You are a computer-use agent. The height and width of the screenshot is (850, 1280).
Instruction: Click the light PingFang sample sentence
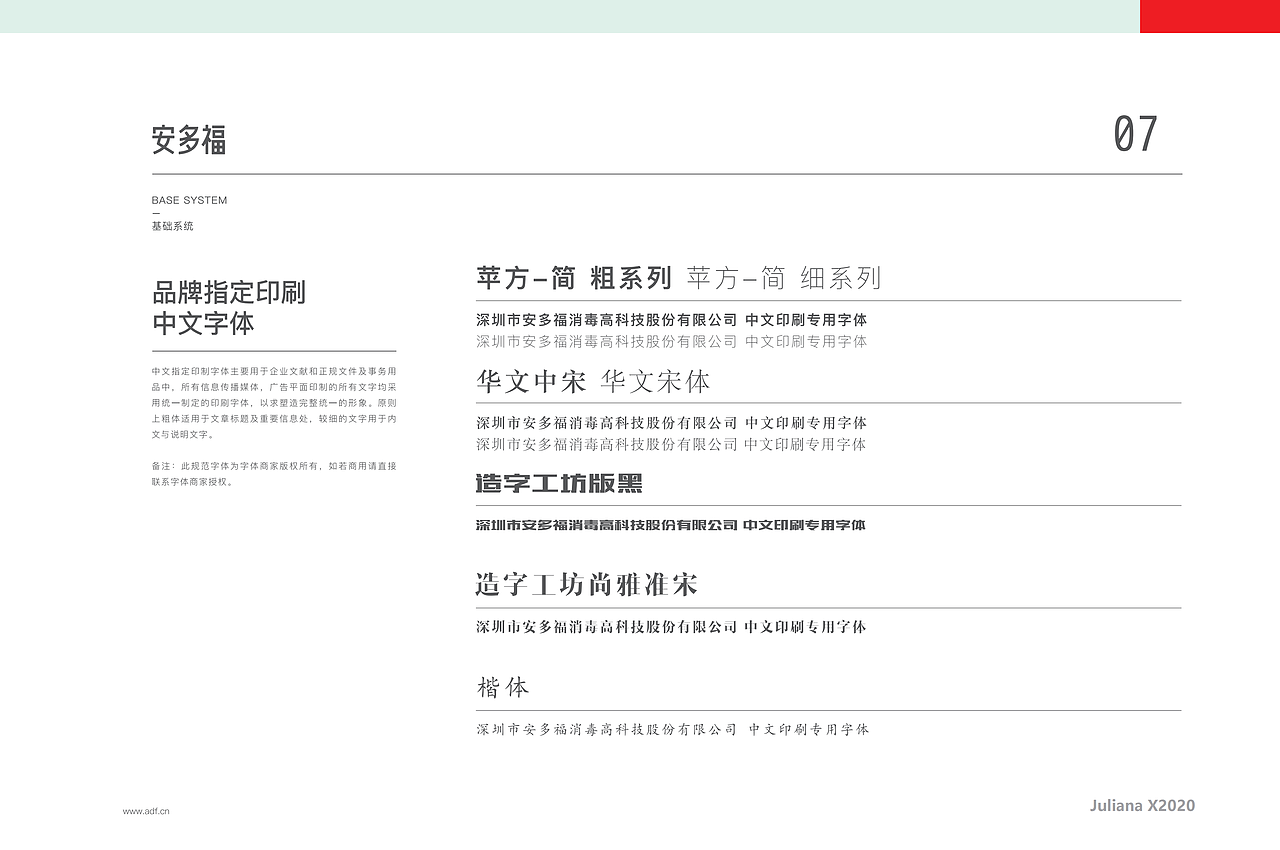(672, 341)
